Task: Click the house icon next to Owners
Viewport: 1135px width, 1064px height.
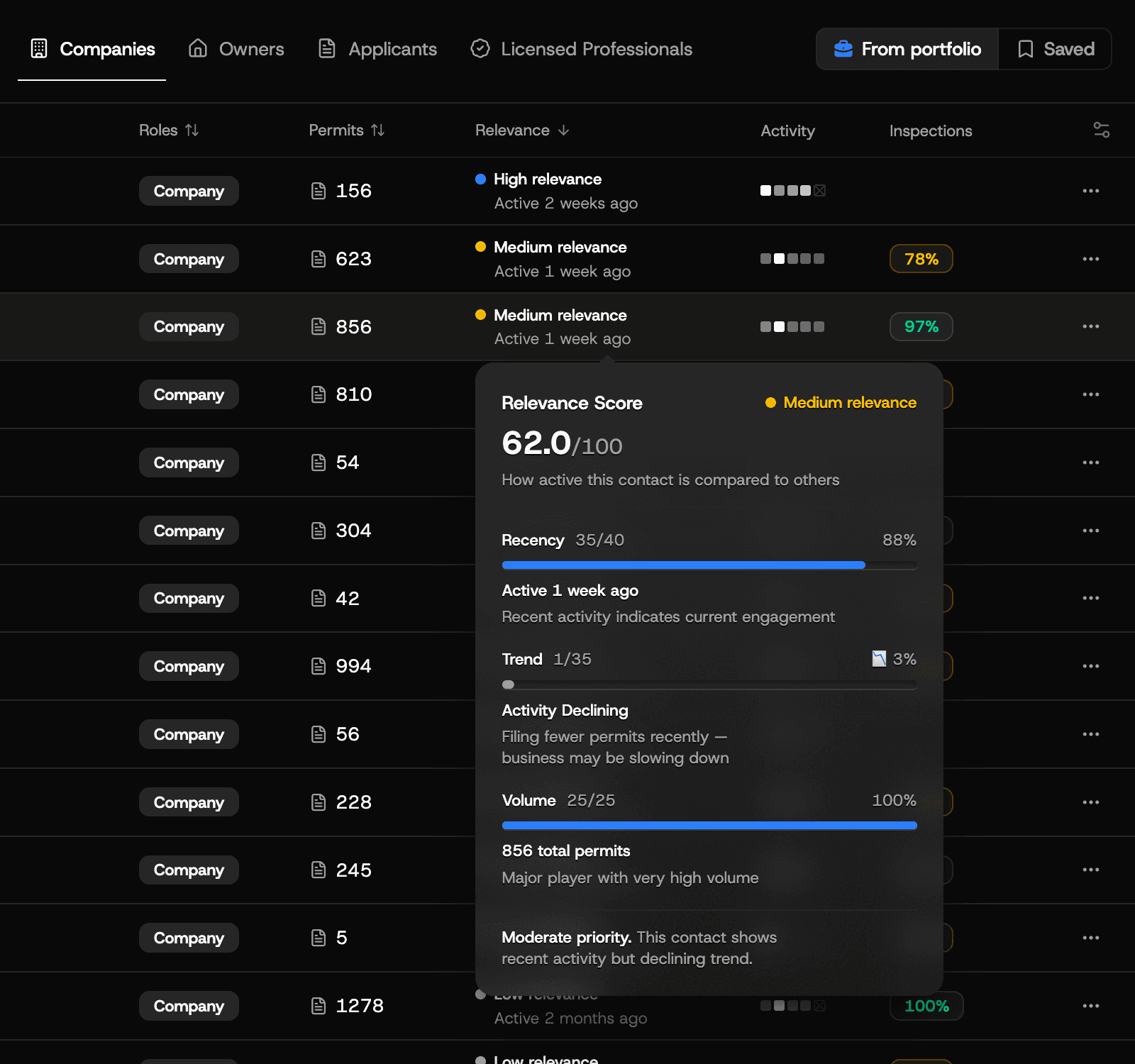Action: pos(198,48)
